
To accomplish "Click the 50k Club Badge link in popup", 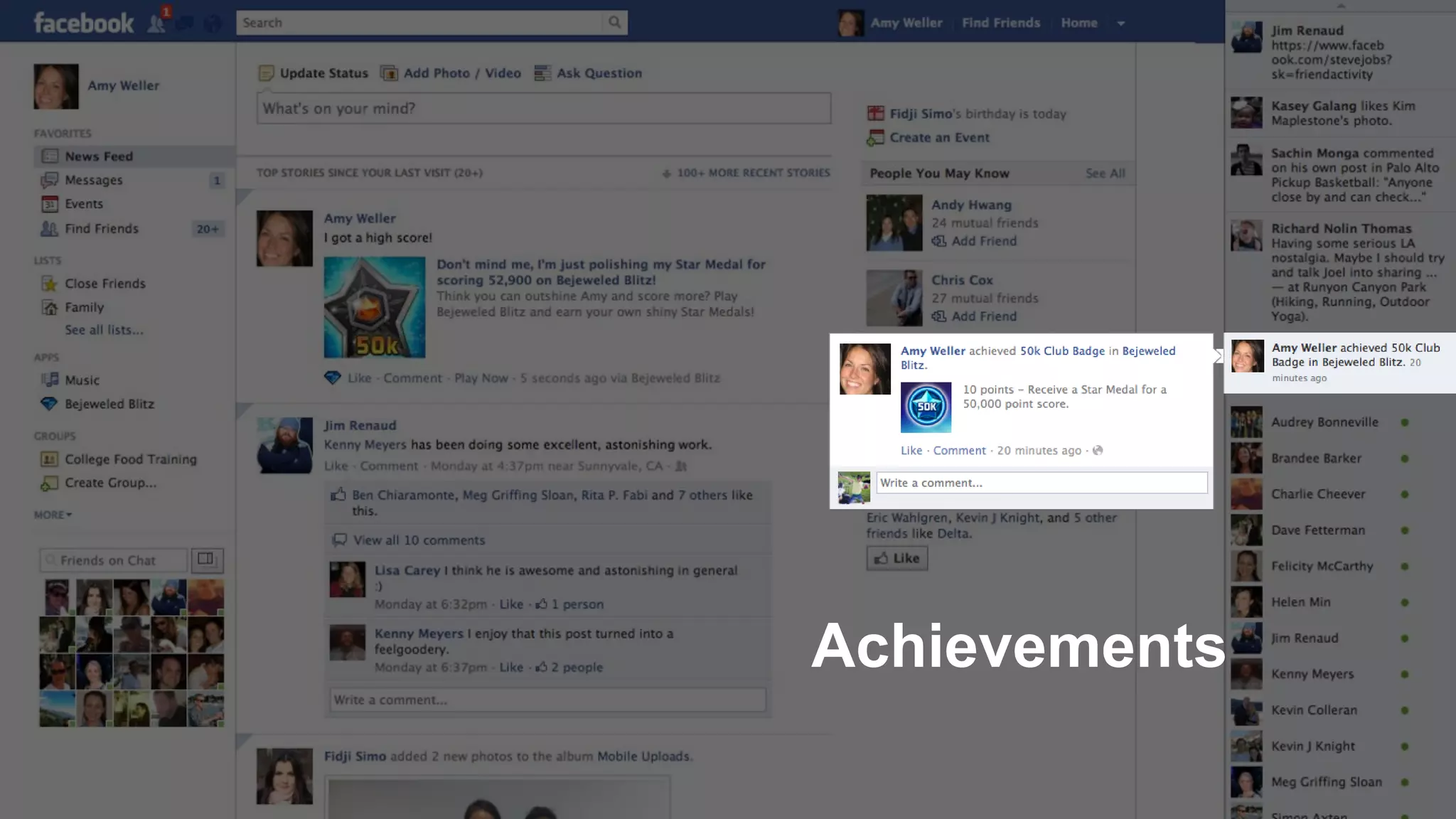I will point(1062,351).
